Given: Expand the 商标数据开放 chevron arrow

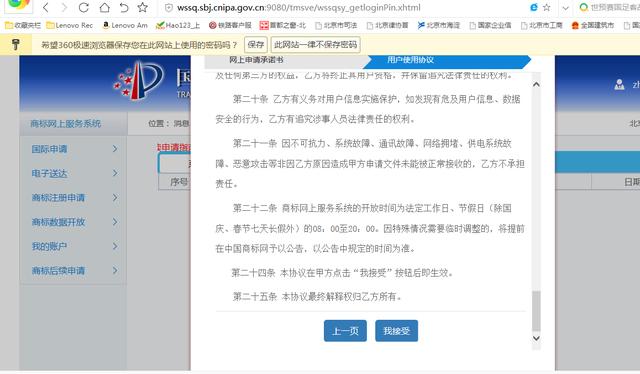Looking at the screenshot, I should pyautogui.click(x=115, y=222).
